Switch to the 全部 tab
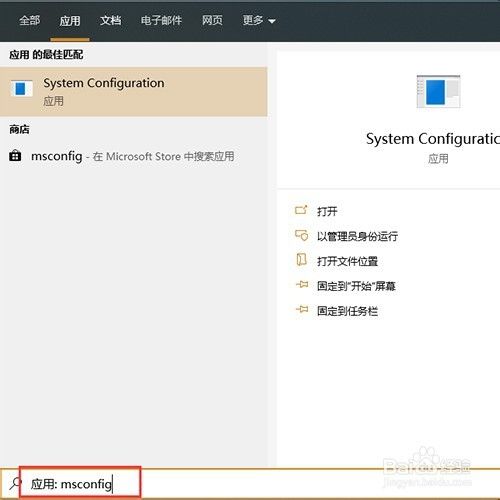The image size is (500, 500). coord(29,21)
